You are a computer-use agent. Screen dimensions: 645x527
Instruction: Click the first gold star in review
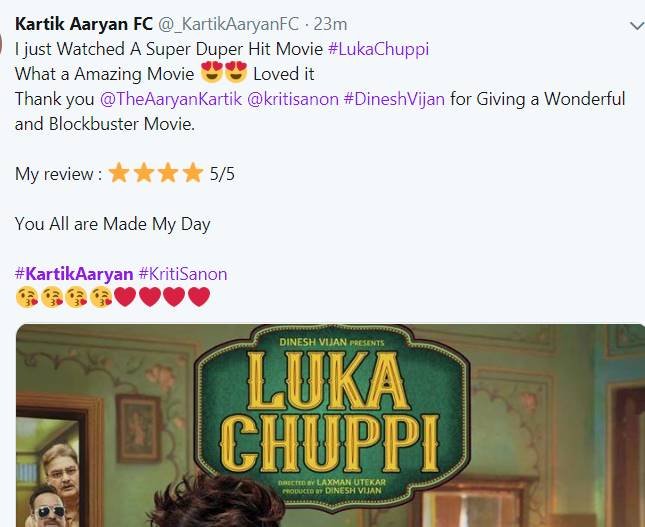click(x=119, y=172)
